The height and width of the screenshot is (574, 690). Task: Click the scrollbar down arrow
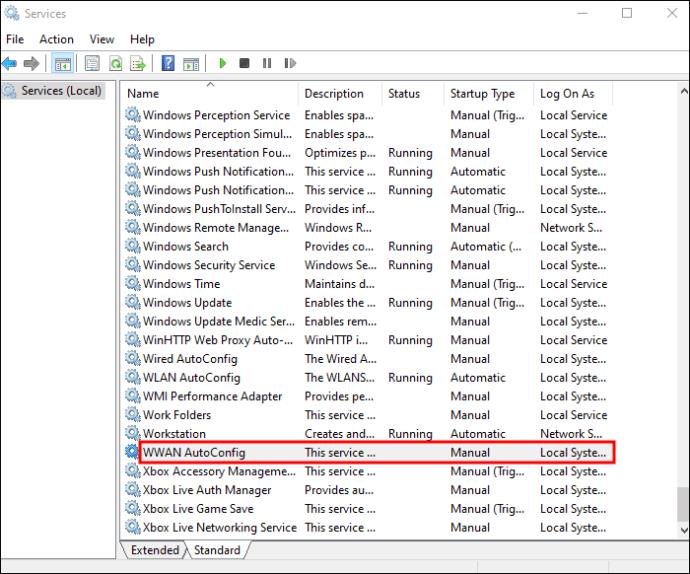point(684,530)
